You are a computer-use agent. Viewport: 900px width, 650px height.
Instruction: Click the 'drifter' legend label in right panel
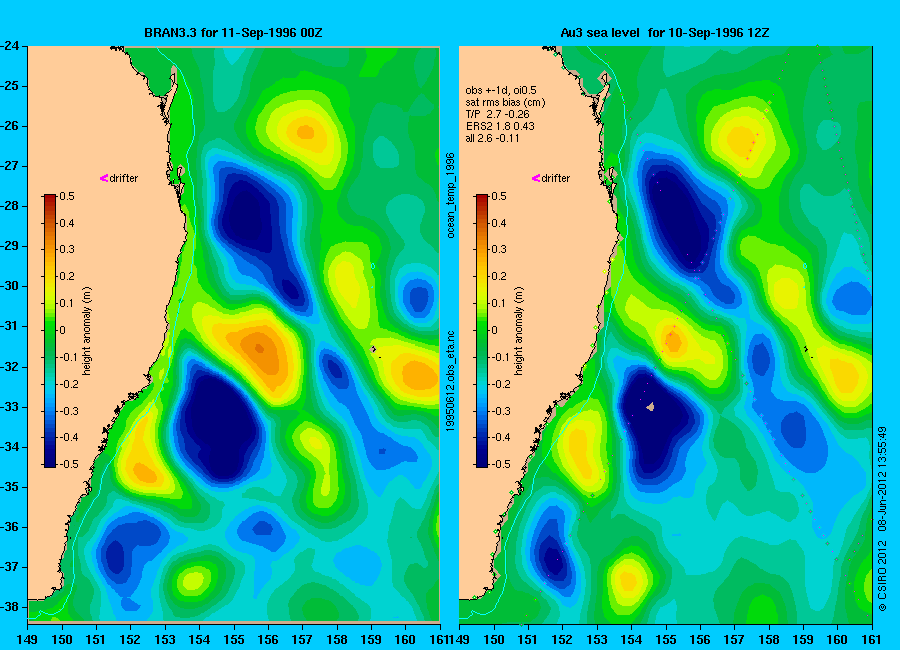coord(556,179)
